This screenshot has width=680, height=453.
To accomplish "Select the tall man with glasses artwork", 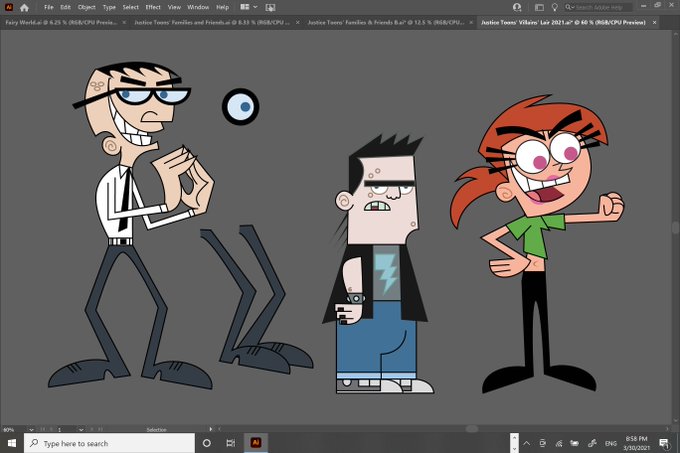I will [132, 225].
